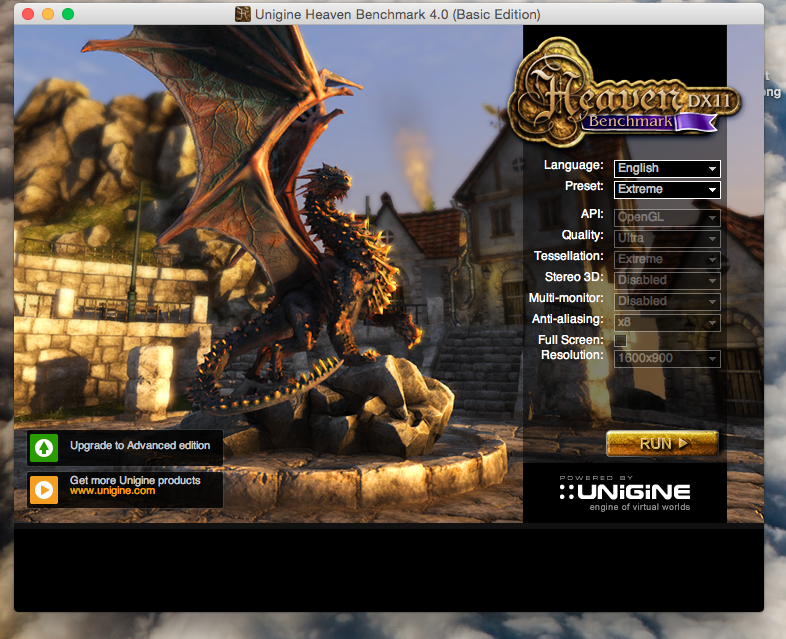Open the Language dropdown set to English

[x=667, y=168]
